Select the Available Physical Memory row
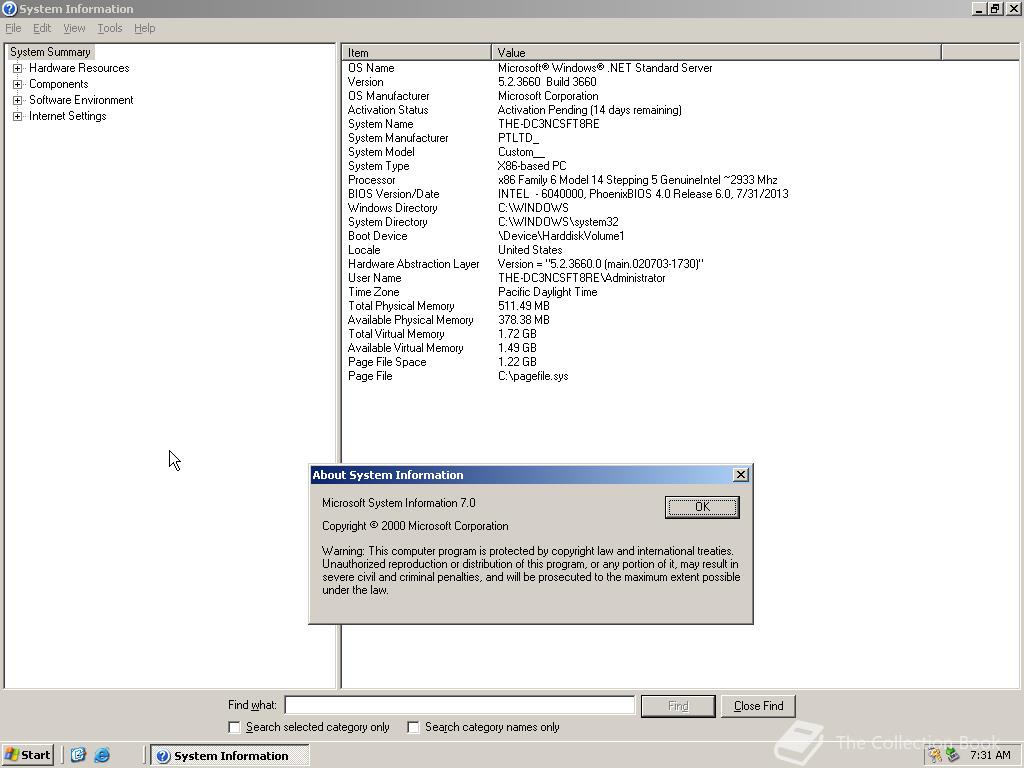The height and width of the screenshot is (768, 1024). (x=679, y=320)
